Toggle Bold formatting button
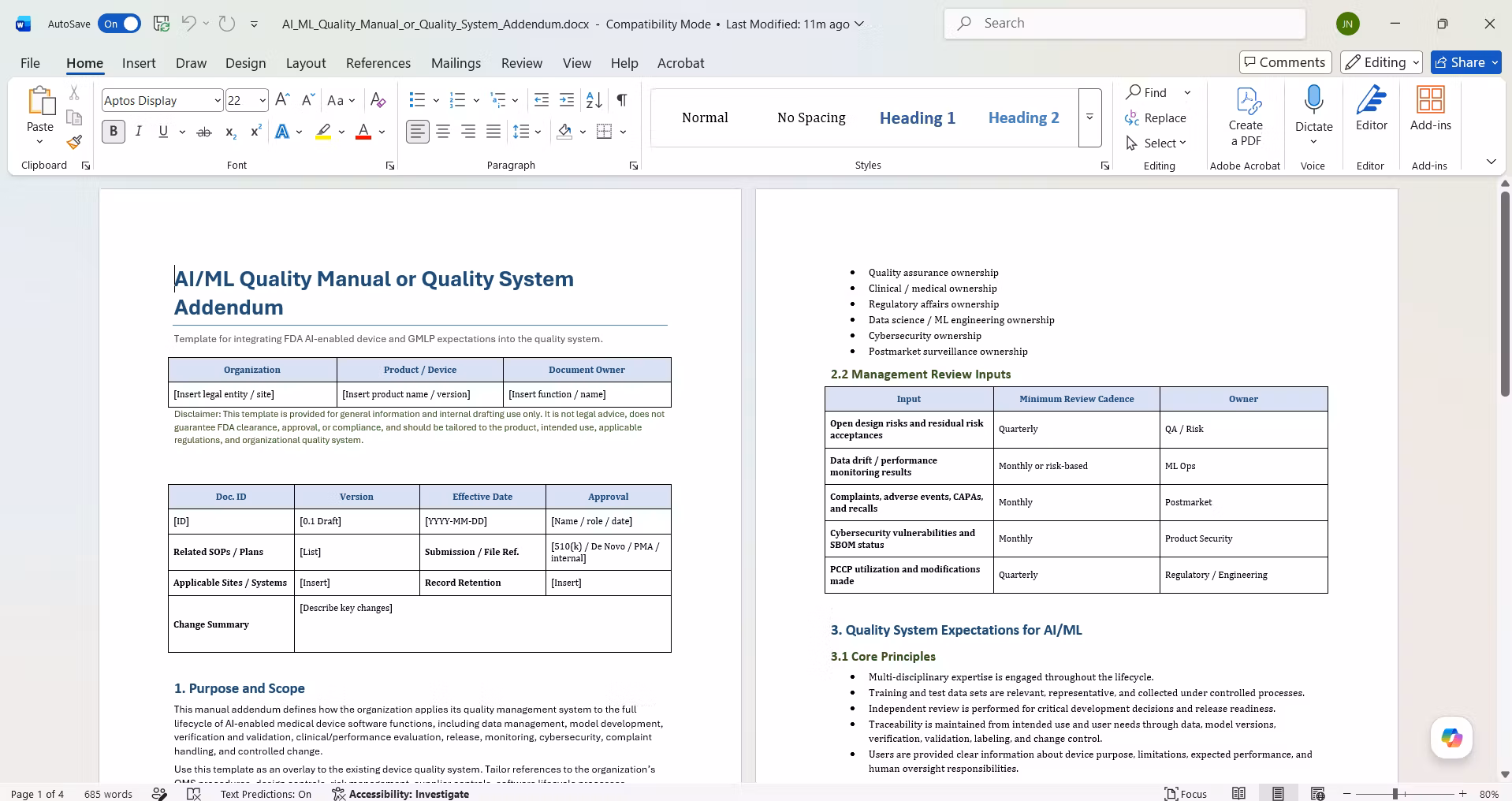1512x801 pixels. tap(114, 132)
